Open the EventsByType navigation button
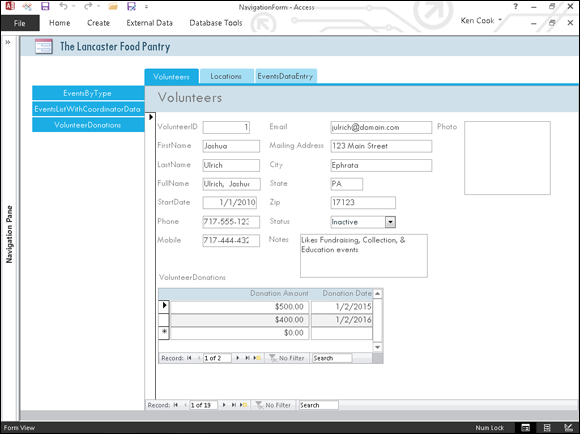Screen dimensions: 580x434 click(x=88, y=93)
